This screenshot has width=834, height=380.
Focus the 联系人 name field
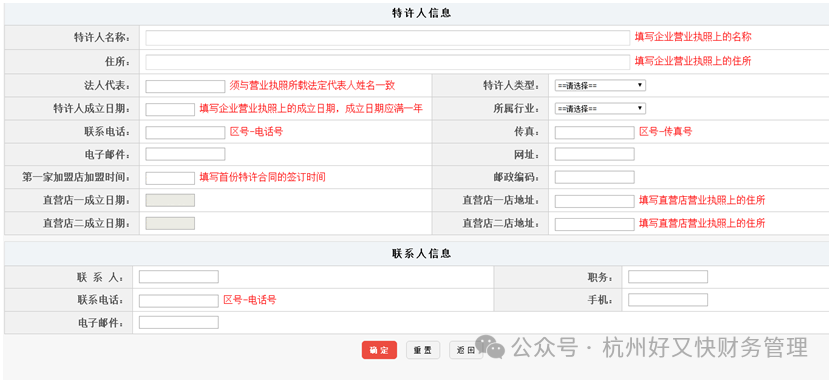(179, 277)
